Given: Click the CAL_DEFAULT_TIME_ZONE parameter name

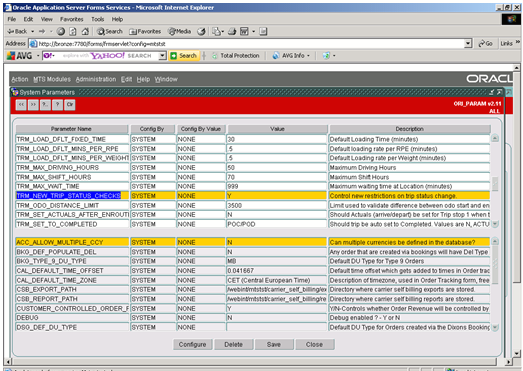Looking at the screenshot, I should 72,280.
